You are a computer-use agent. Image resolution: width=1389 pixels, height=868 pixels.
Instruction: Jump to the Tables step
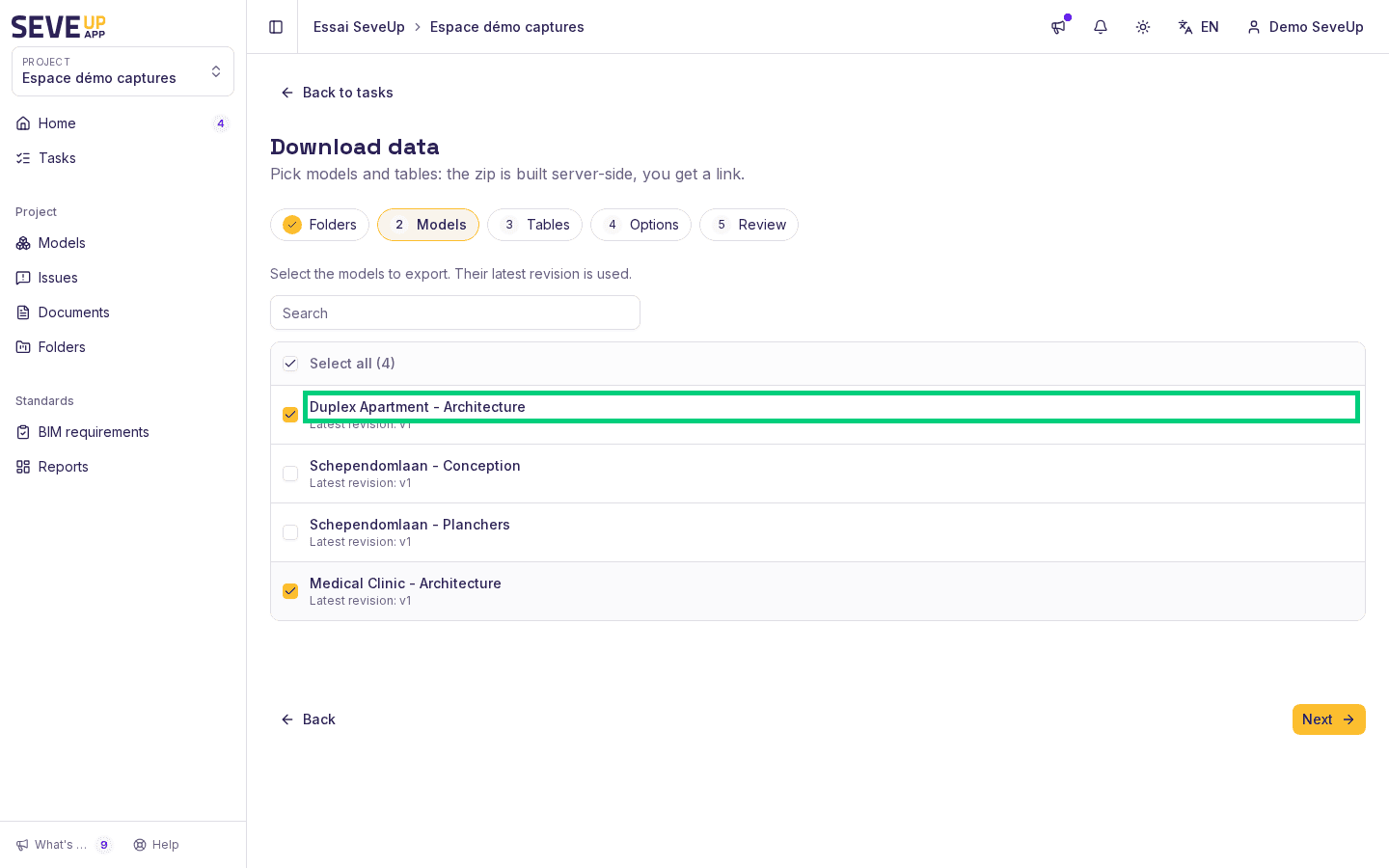pyautogui.click(x=534, y=225)
